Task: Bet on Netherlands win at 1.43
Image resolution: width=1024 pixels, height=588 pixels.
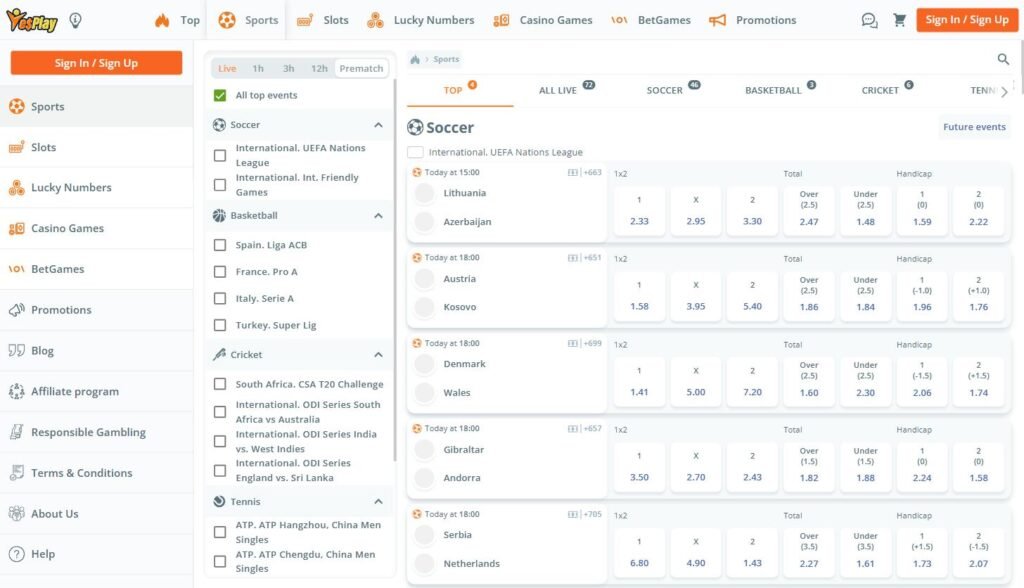Action: tap(752, 552)
